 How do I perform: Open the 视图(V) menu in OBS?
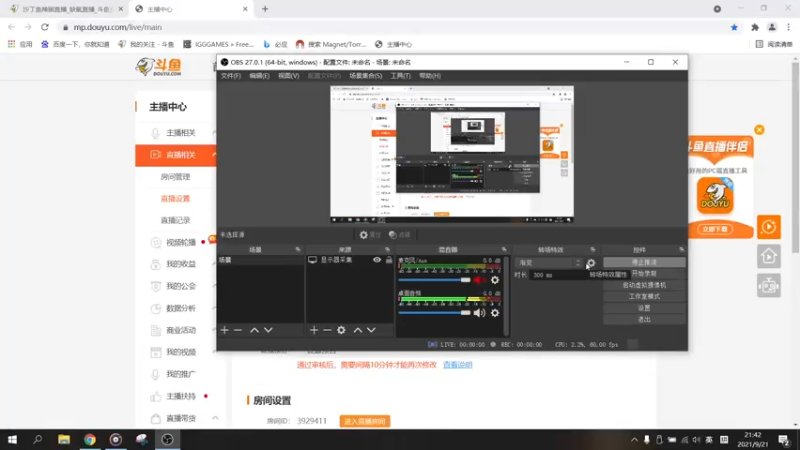coord(288,76)
